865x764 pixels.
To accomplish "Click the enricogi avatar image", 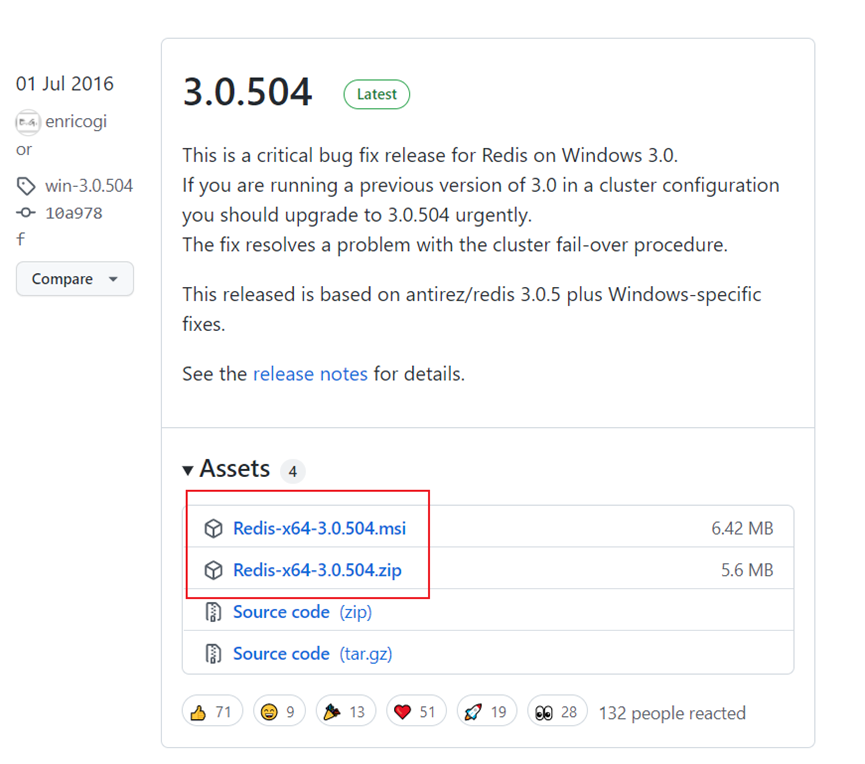I will pyautogui.click(x=28, y=122).
